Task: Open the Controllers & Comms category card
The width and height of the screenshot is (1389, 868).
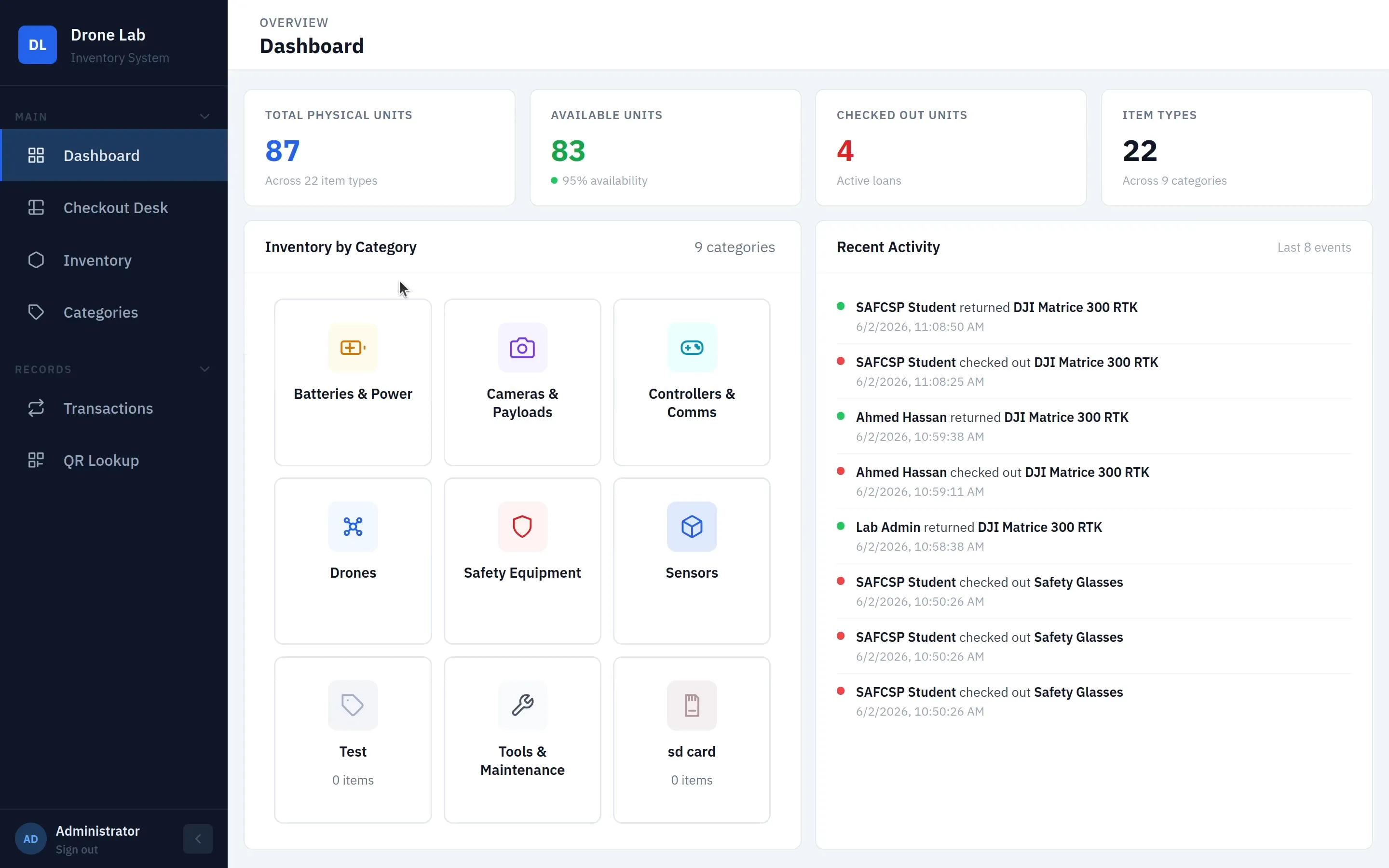Action: pos(692,382)
